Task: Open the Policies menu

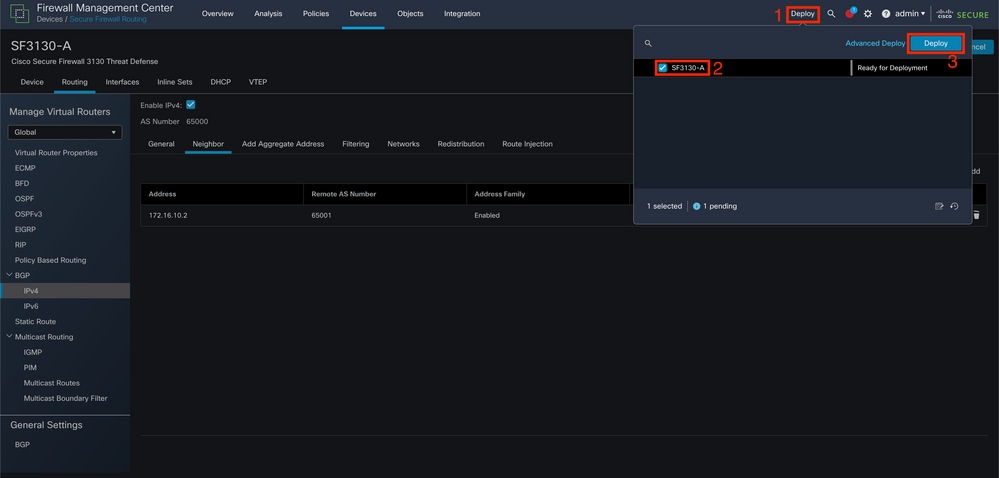Action: pyautogui.click(x=316, y=13)
